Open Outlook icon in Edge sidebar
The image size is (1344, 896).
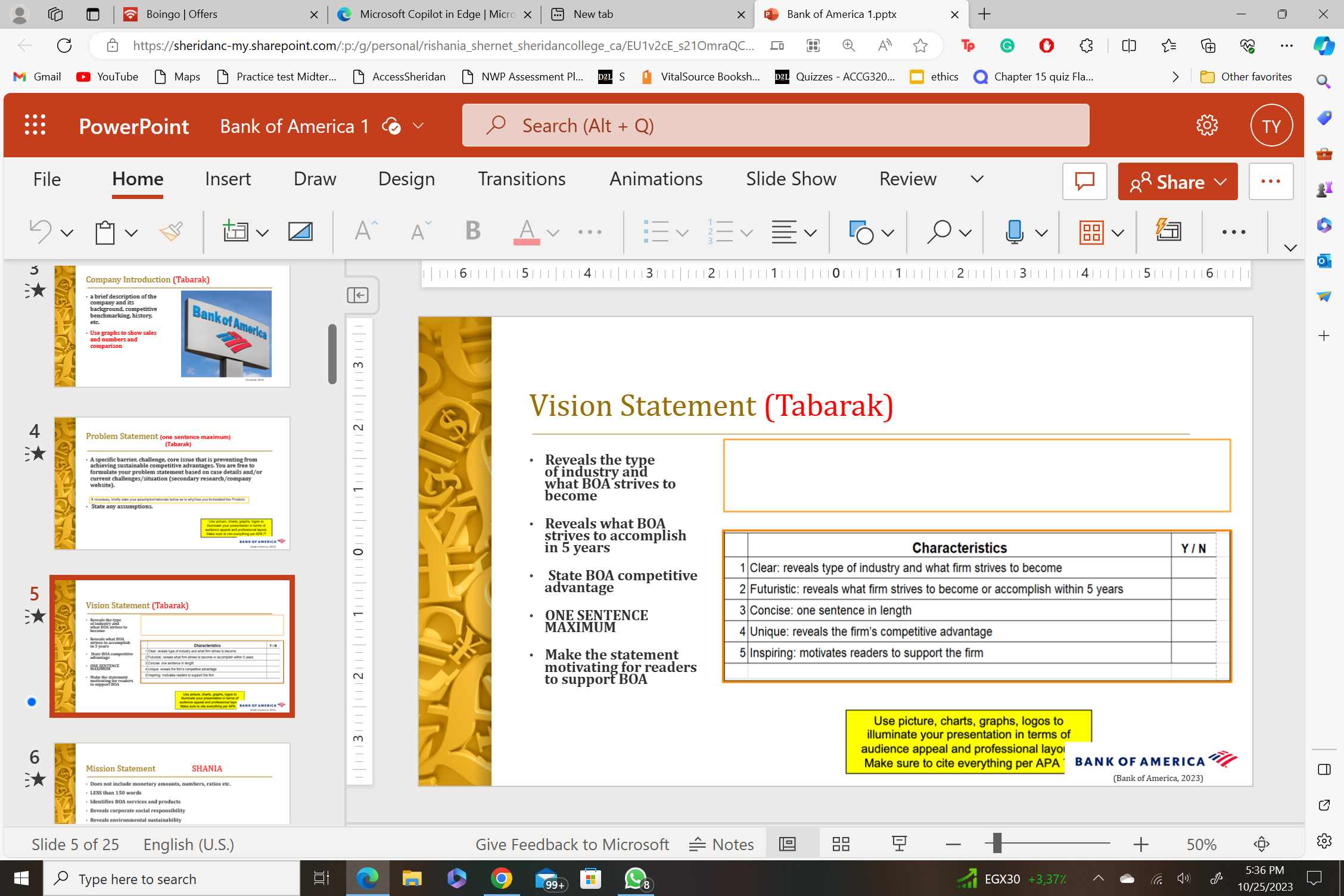point(1324,260)
